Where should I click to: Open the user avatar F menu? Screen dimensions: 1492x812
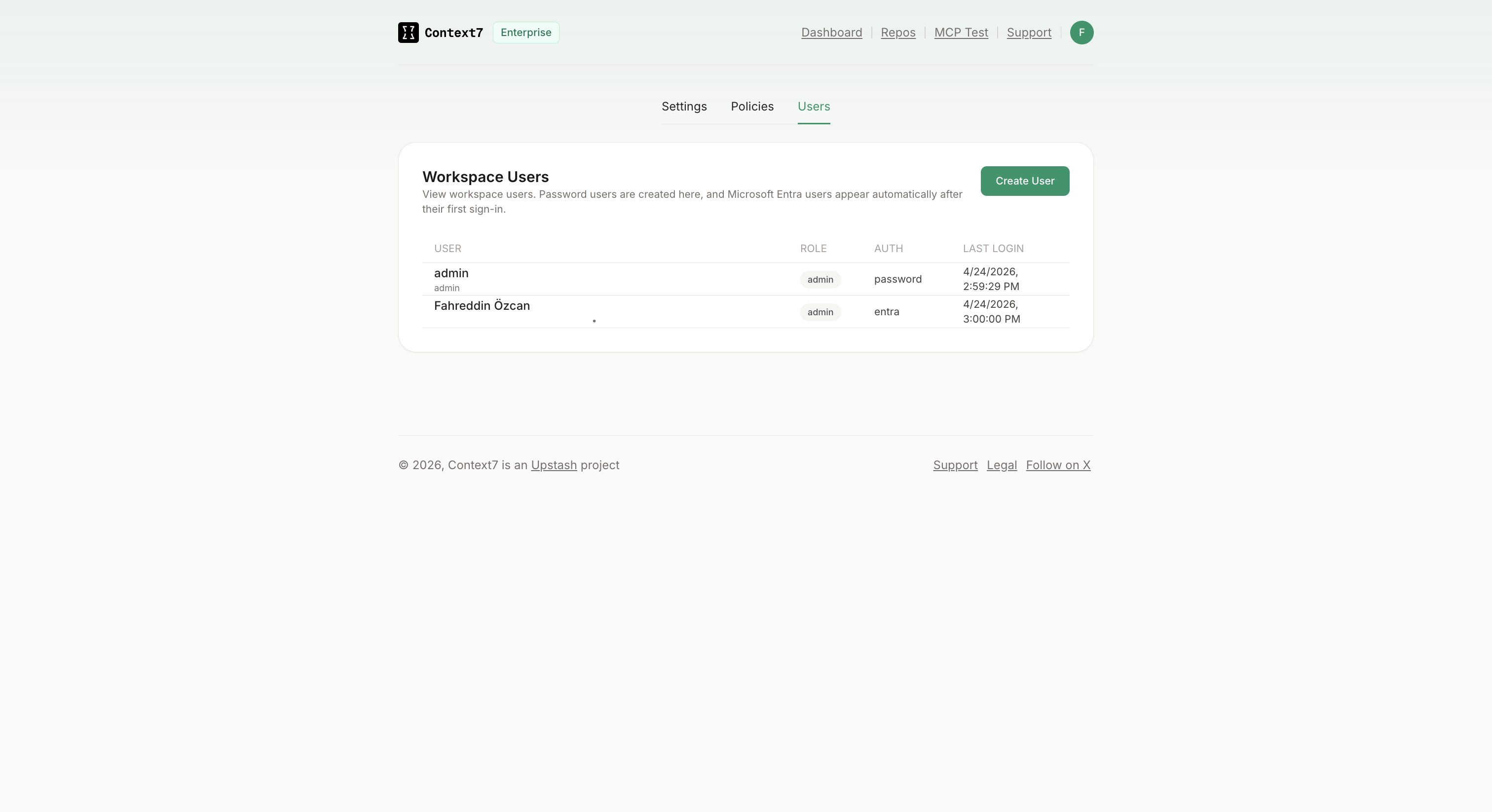[1082, 33]
